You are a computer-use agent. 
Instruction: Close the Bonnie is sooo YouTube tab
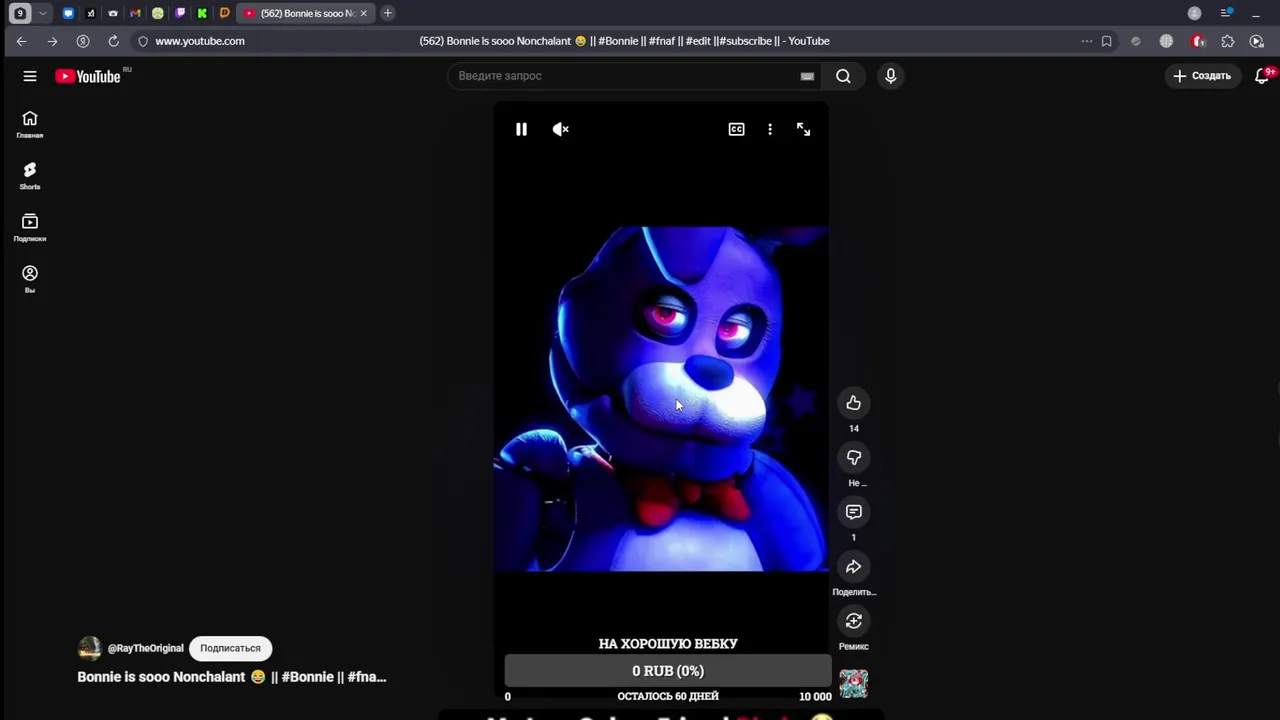pos(364,13)
